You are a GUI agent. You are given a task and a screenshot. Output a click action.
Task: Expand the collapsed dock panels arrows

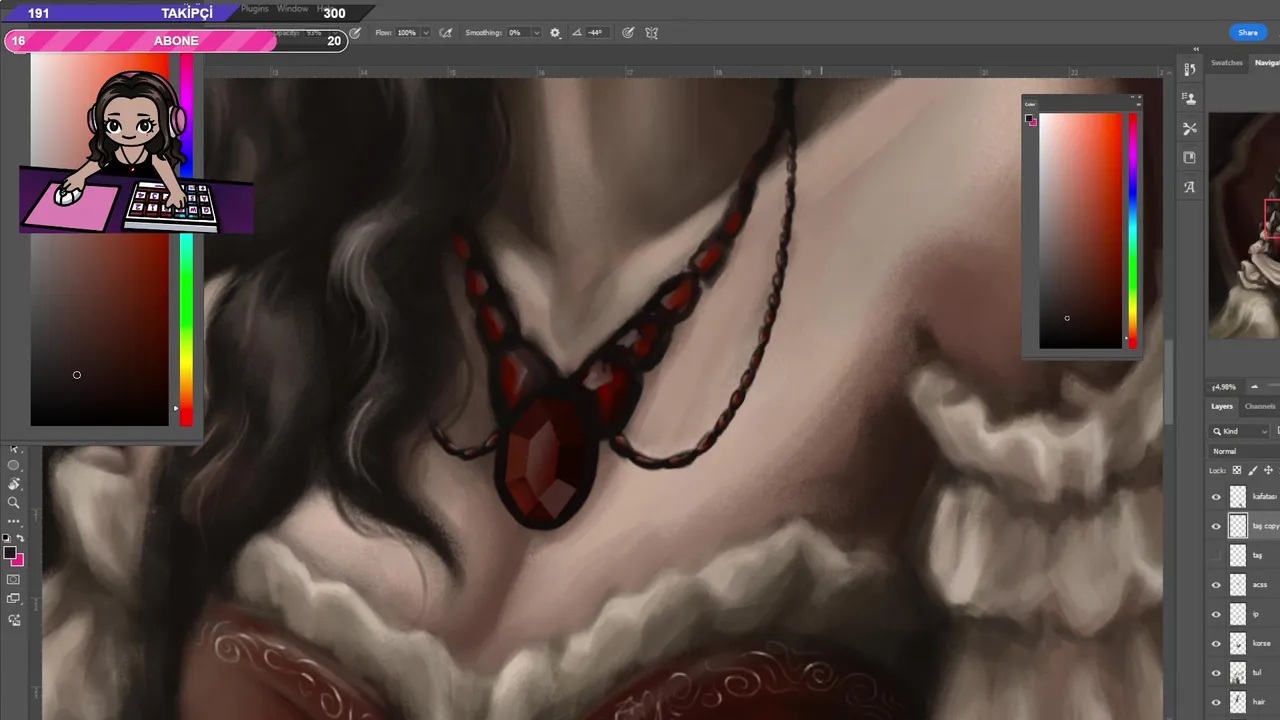tap(1196, 49)
